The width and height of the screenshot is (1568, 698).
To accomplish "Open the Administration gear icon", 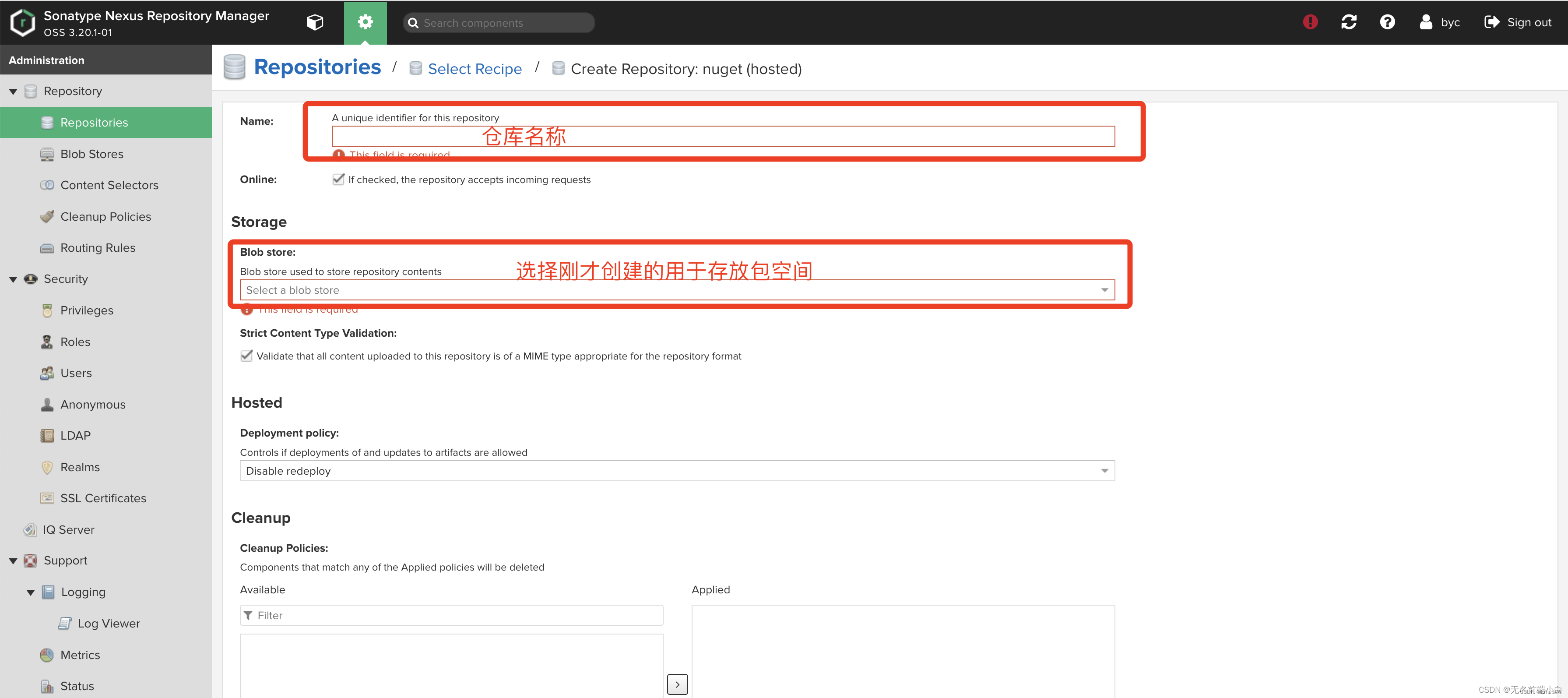I will click(x=365, y=22).
